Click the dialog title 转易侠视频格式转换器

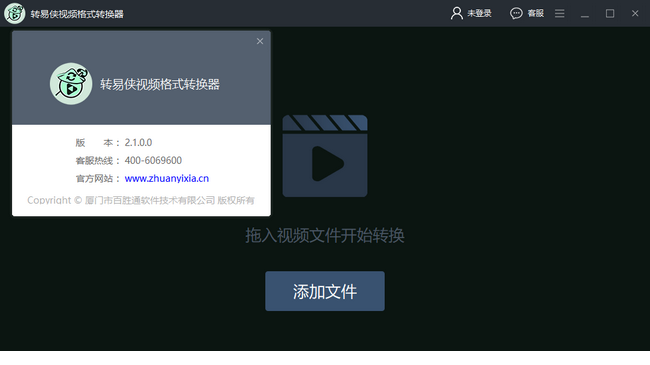[x=160, y=84]
